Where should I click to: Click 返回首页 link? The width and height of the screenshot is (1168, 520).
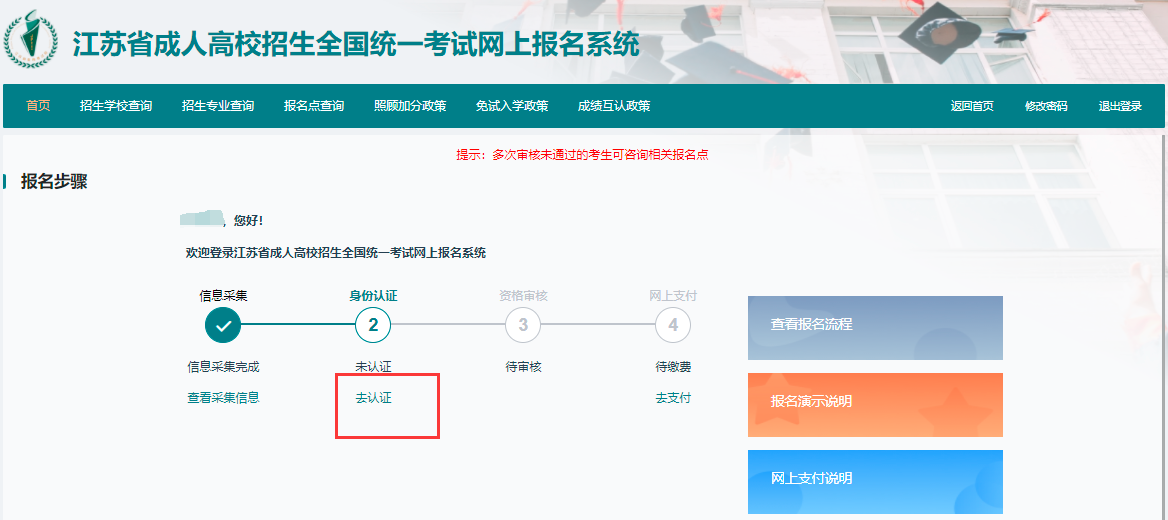(972, 107)
